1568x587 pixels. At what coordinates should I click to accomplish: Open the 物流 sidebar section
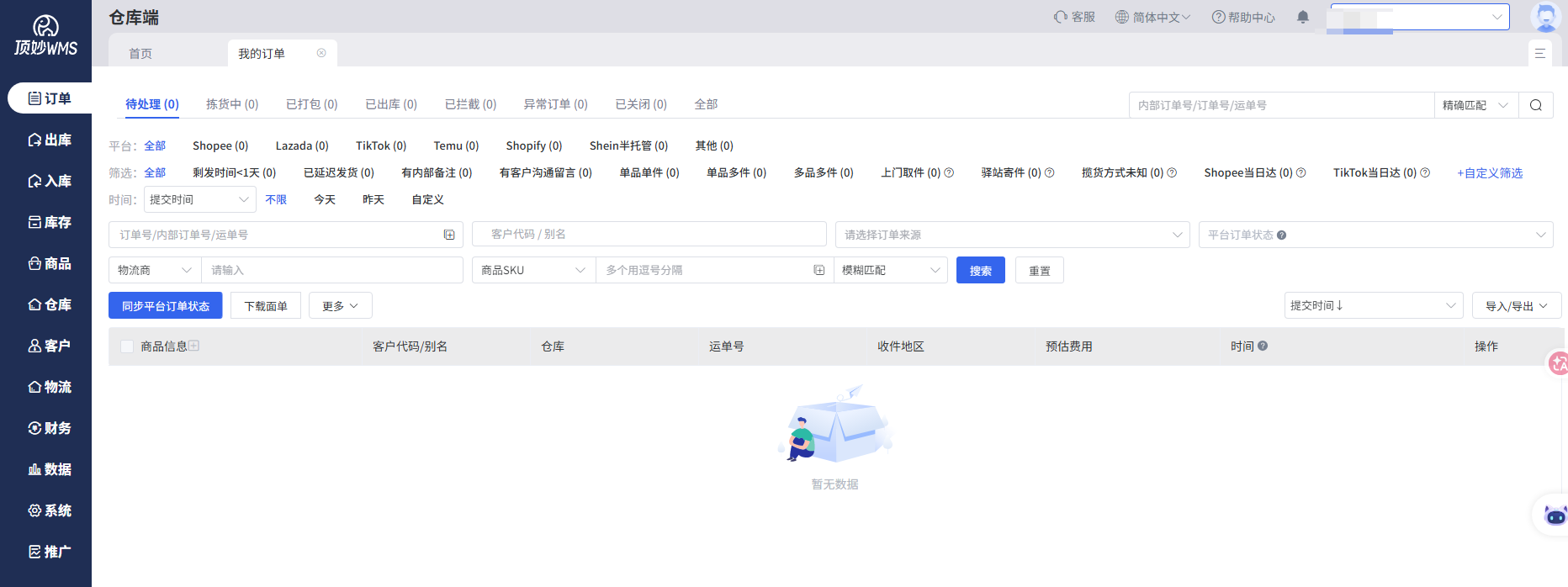coord(49,387)
